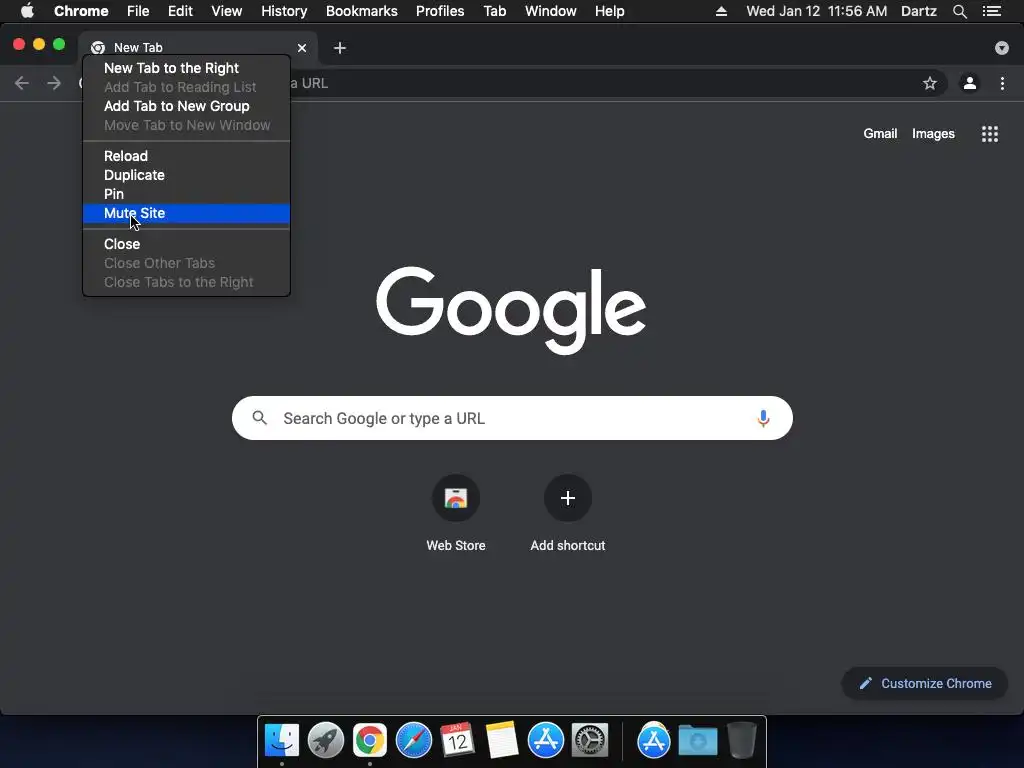Viewport: 1024px width, 768px height.
Task: Go forward with the forward arrow
Action: click(54, 83)
